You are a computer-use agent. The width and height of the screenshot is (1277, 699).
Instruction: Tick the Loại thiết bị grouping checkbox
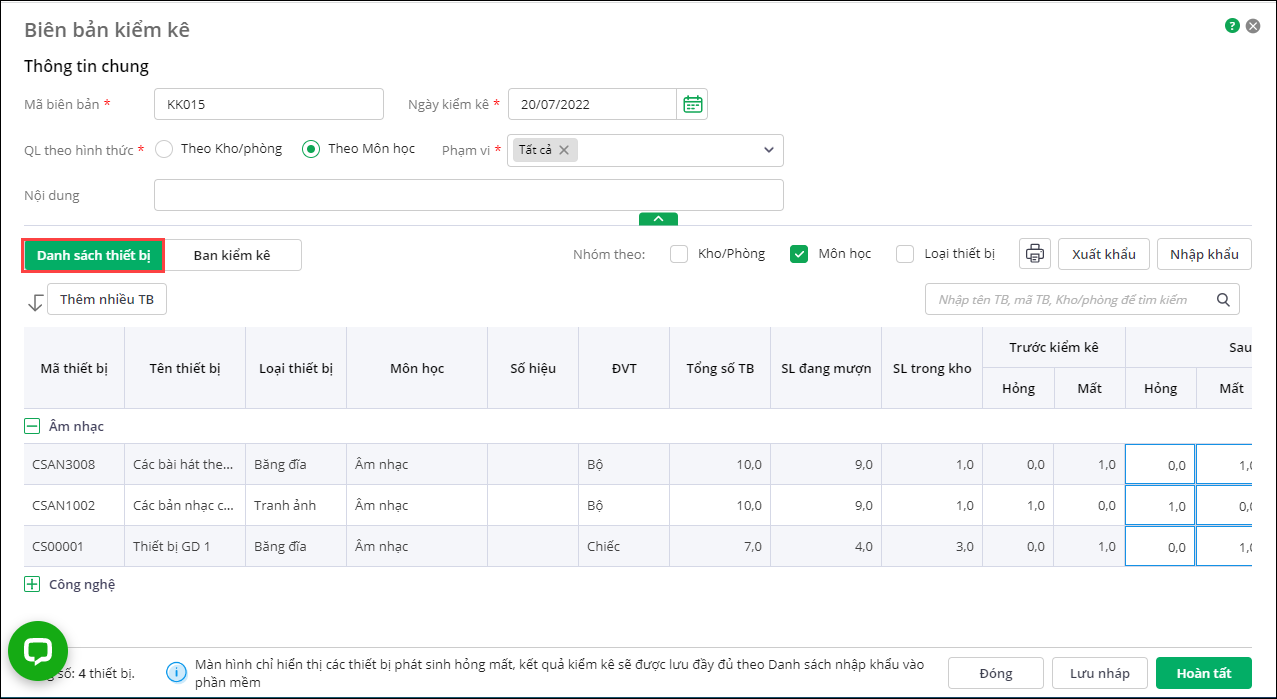pos(905,254)
